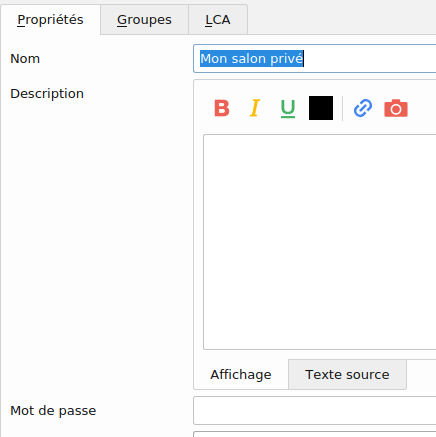Viewport: 436px width, 437px height.
Task: Click the field below Mot de passe
Action: pyautogui.click(x=315, y=434)
